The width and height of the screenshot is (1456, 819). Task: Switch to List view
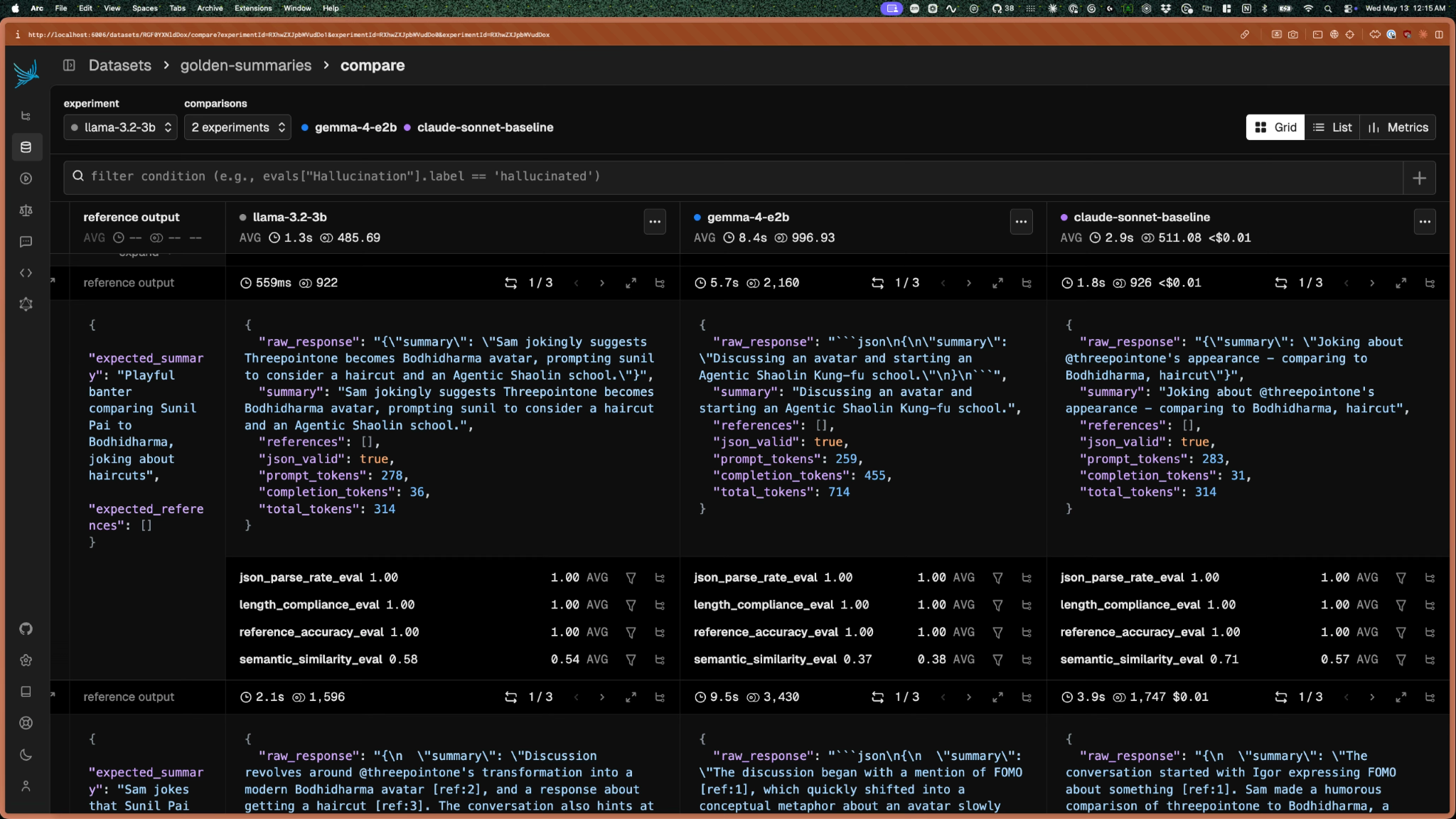(1332, 127)
